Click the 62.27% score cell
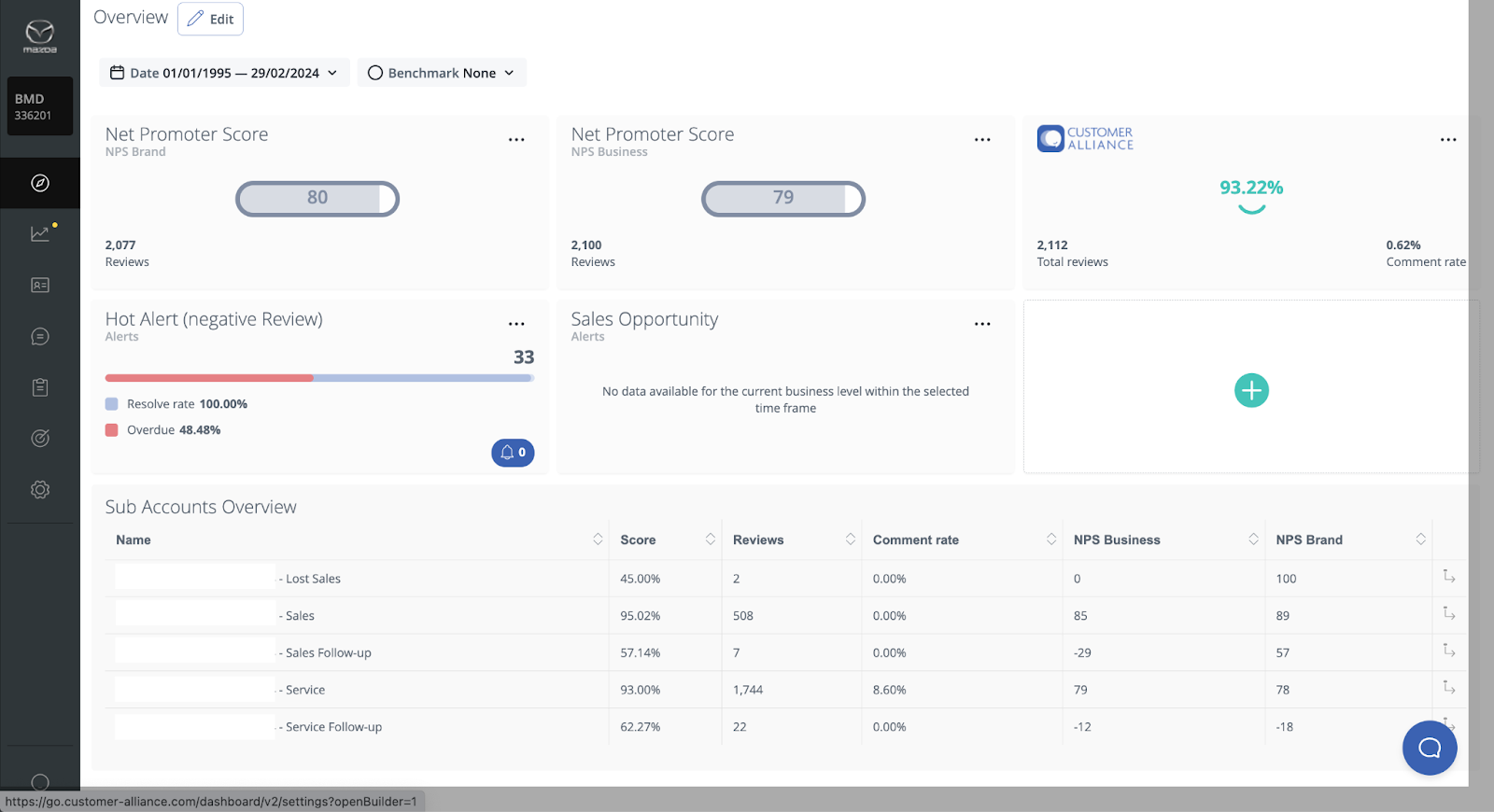Screen dimensions: 1494x812 [x=640, y=727]
